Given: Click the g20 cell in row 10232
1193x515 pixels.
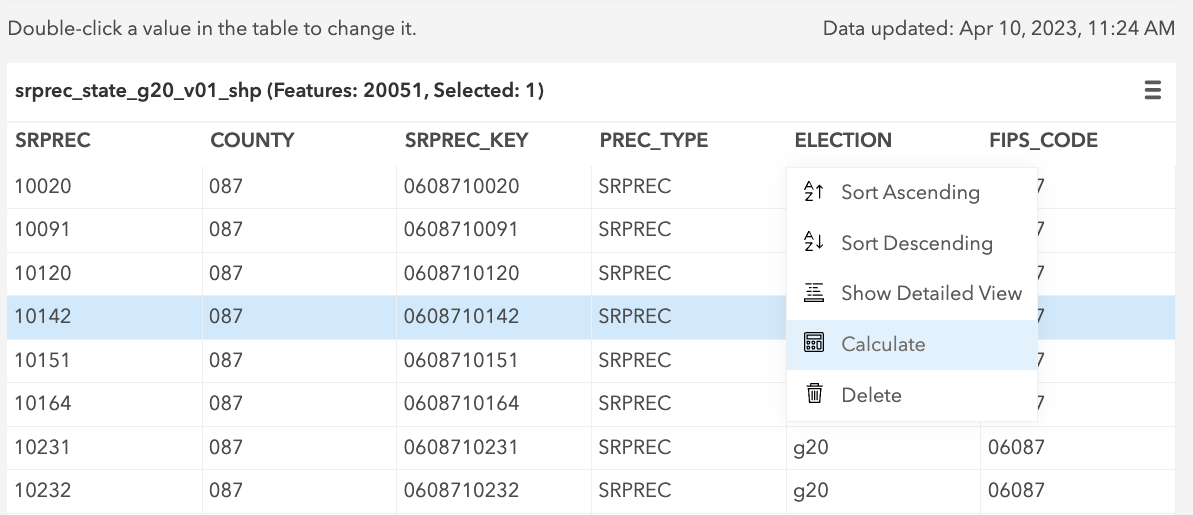Looking at the screenshot, I should tap(810, 490).
